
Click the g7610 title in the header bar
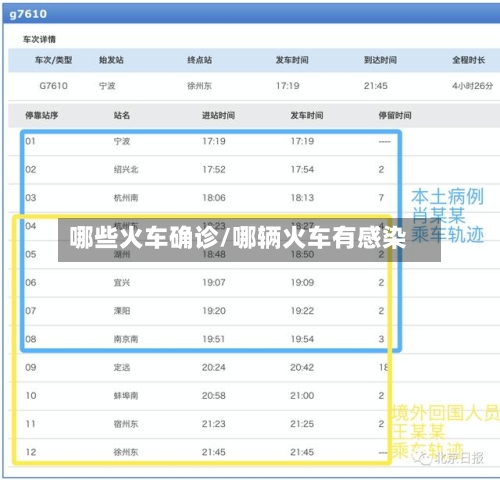point(28,14)
